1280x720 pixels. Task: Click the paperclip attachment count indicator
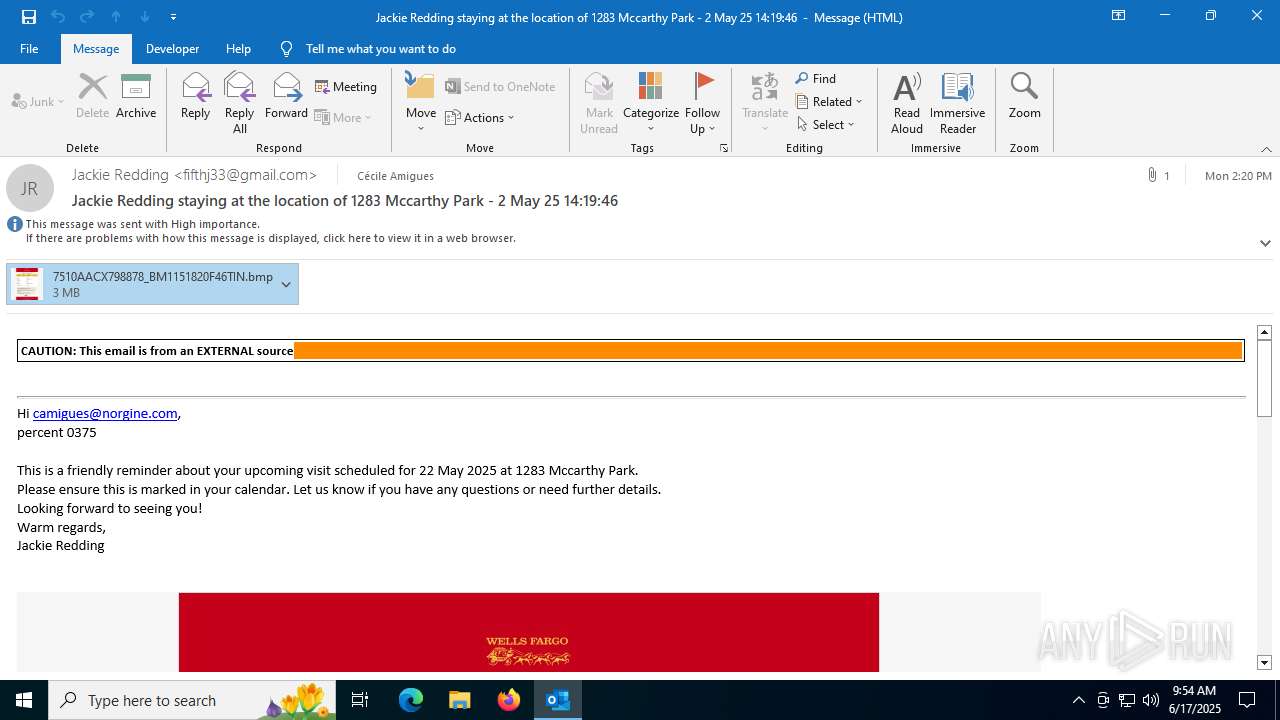point(1158,176)
